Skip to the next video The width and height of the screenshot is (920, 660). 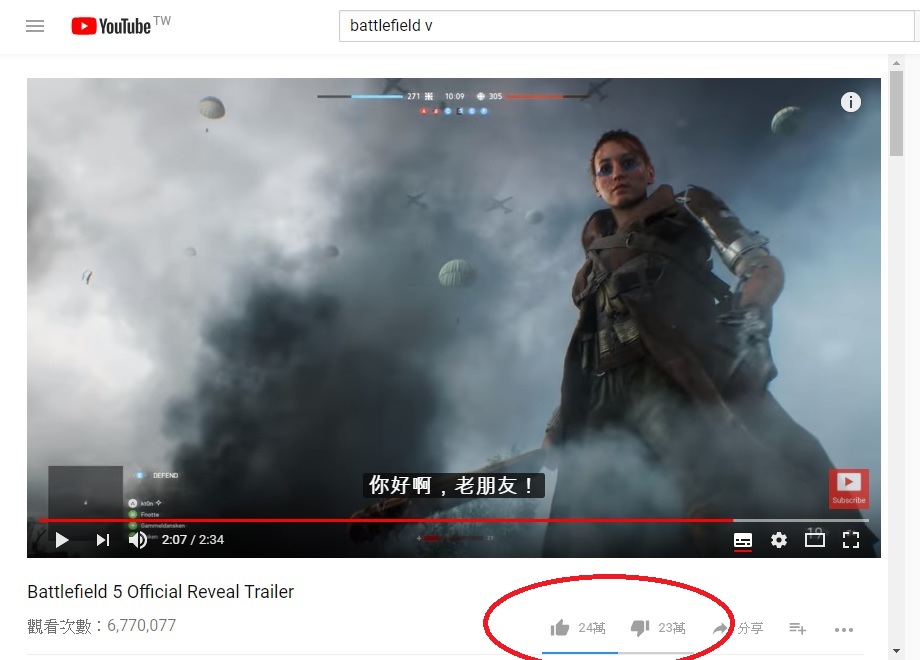pos(103,540)
